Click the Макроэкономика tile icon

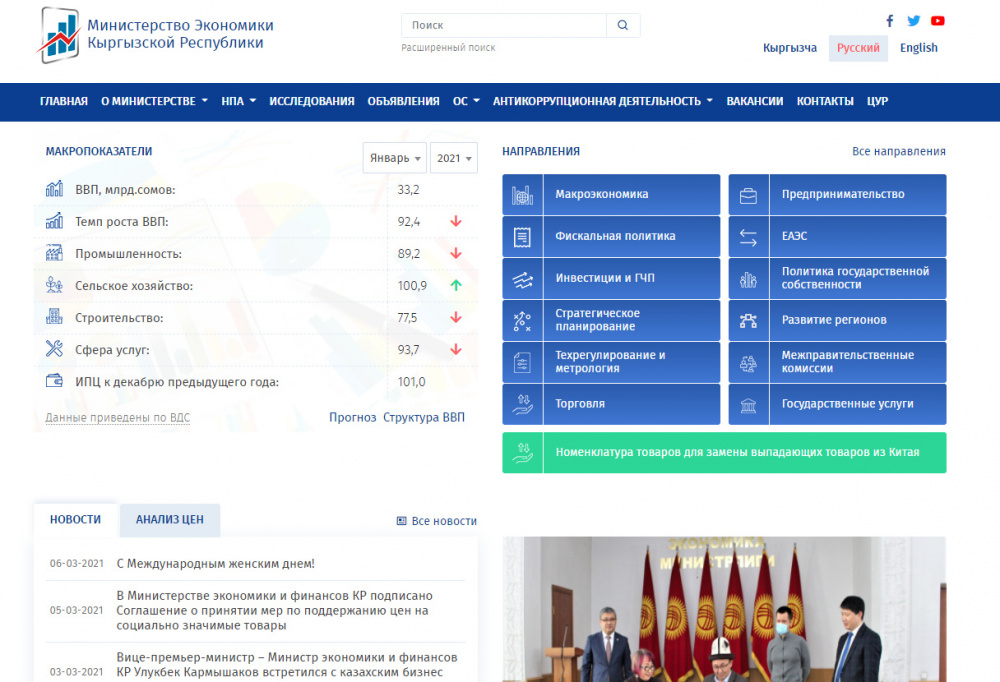(x=522, y=195)
